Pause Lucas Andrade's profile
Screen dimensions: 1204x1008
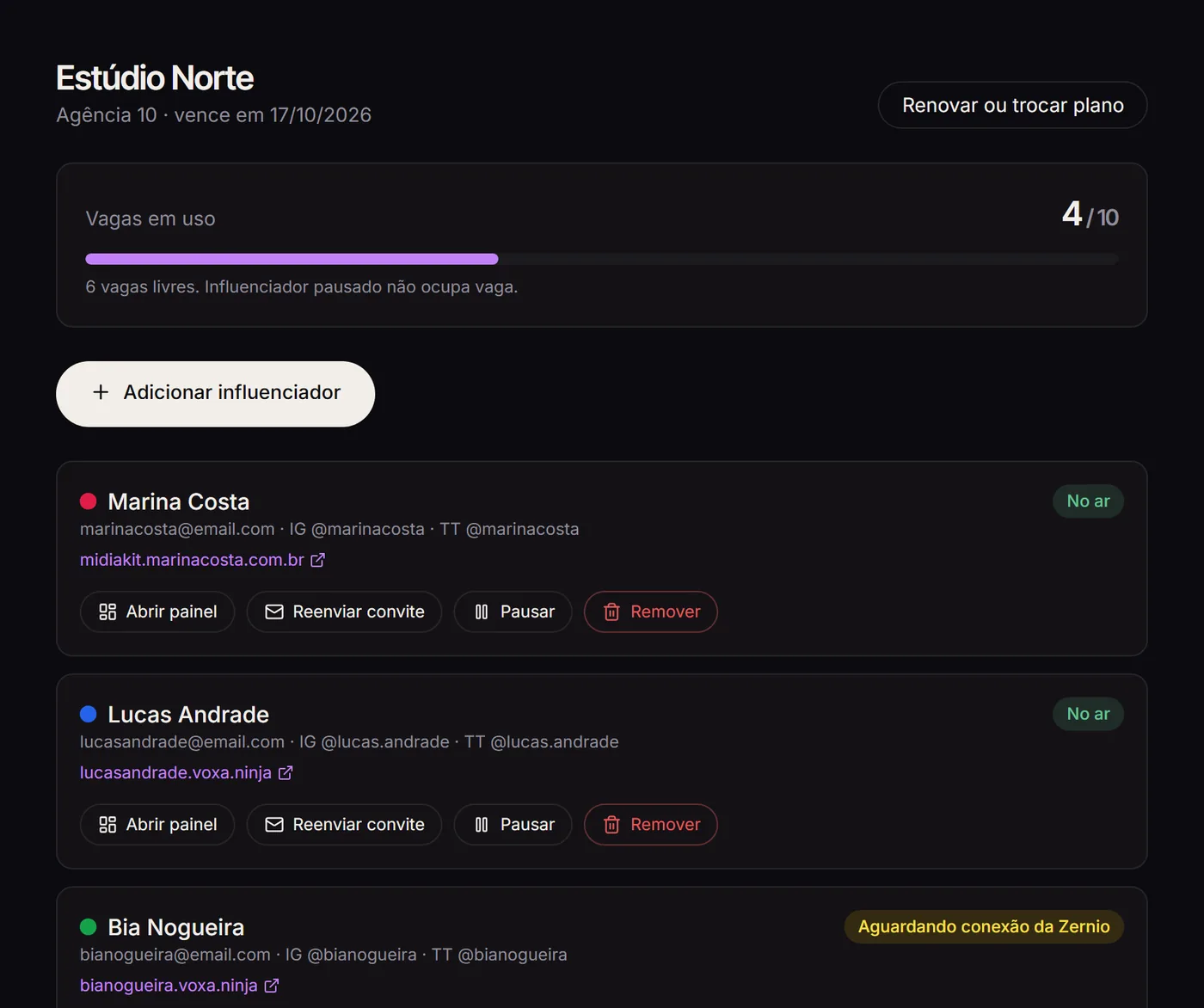[x=513, y=824]
